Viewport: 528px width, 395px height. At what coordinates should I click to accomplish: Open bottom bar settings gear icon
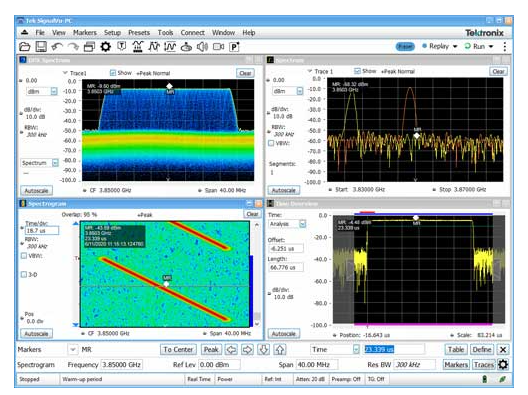[x=503, y=365]
